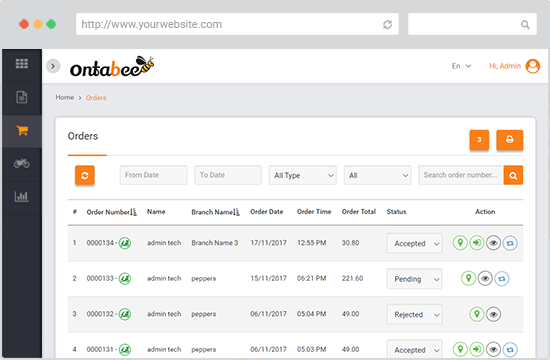Click the browser reload icon
This screenshot has height=360, width=550.
pos(387,25)
